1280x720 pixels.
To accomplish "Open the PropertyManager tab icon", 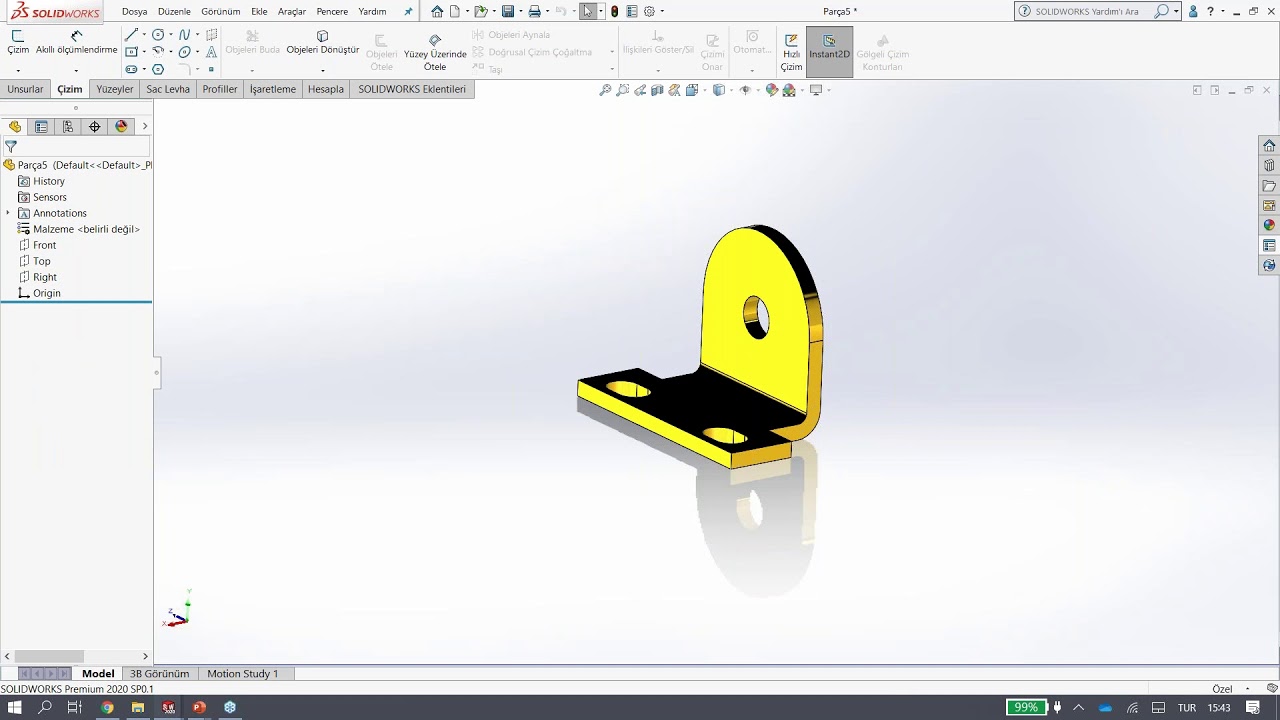I will pyautogui.click(x=41, y=126).
